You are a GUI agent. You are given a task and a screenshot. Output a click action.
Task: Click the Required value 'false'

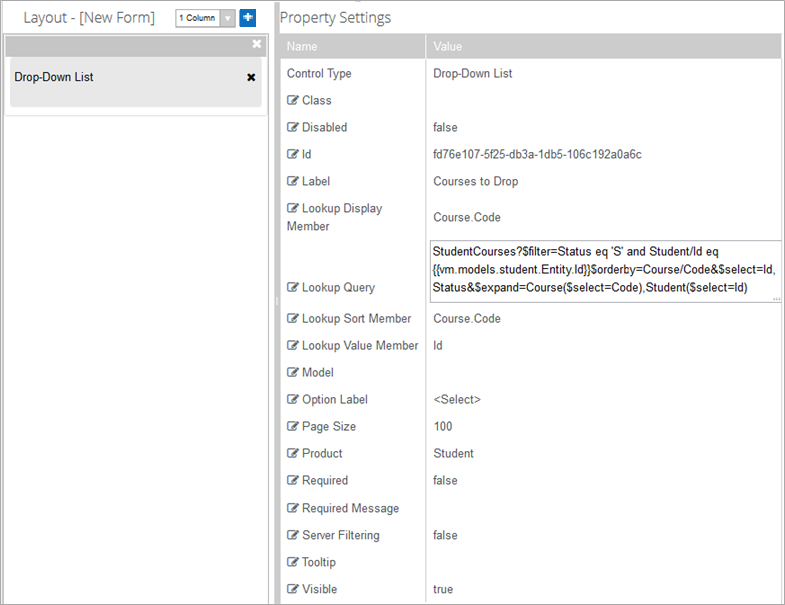(445, 480)
